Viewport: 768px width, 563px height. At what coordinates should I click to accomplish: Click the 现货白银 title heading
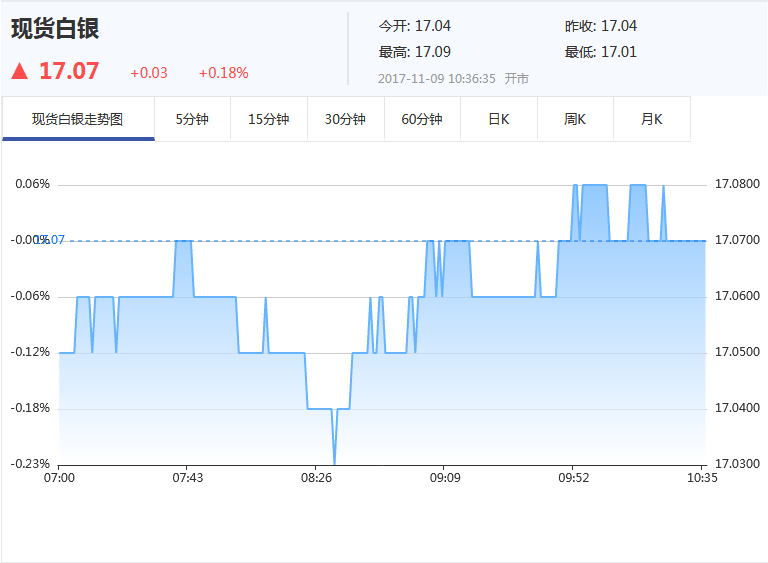55,29
